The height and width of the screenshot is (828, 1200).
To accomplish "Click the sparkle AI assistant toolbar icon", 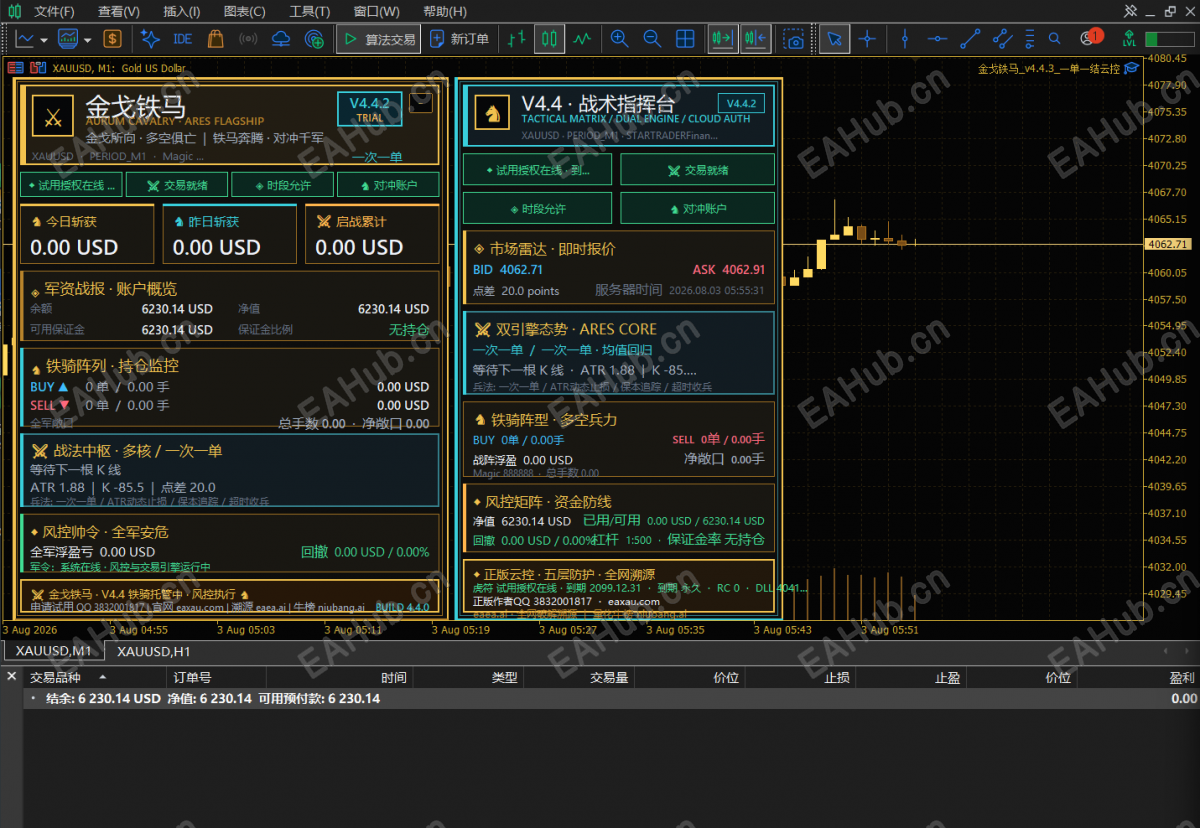I will pyautogui.click(x=150, y=39).
